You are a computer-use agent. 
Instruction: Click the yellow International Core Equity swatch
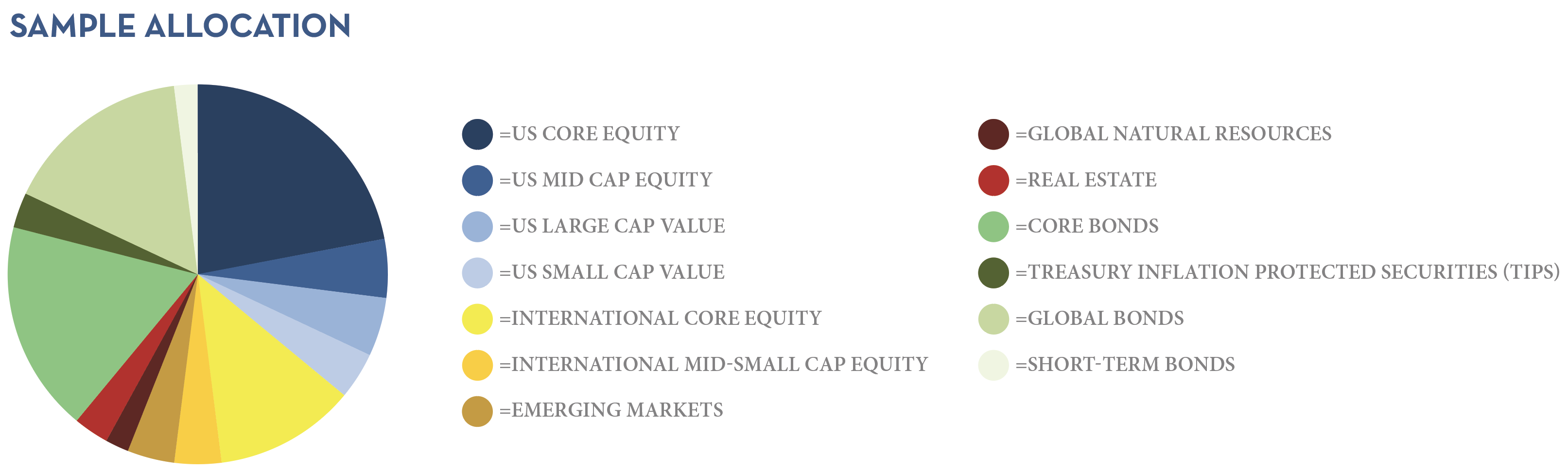477,320
